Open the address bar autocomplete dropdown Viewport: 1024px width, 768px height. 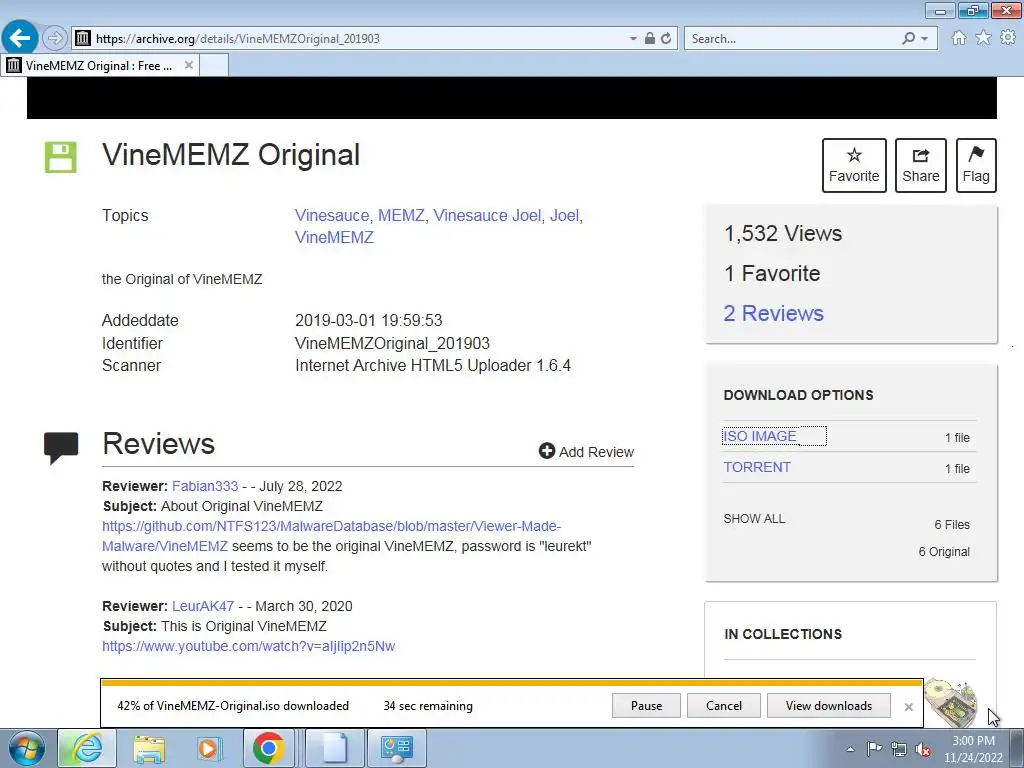point(633,39)
